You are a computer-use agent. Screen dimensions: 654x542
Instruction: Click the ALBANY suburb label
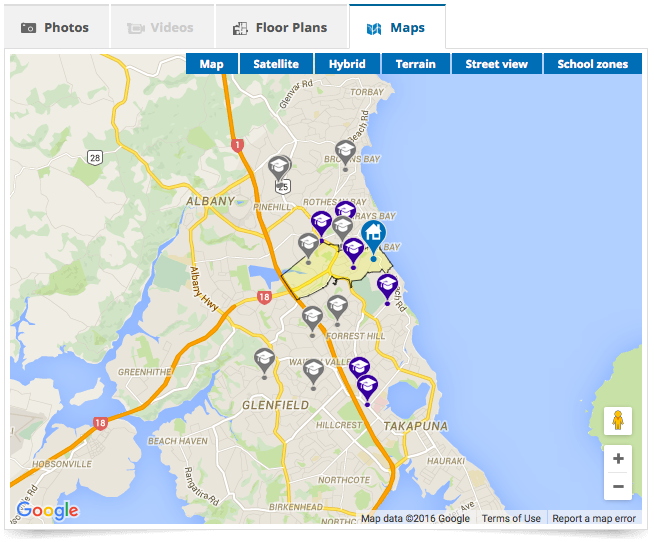[x=211, y=201]
